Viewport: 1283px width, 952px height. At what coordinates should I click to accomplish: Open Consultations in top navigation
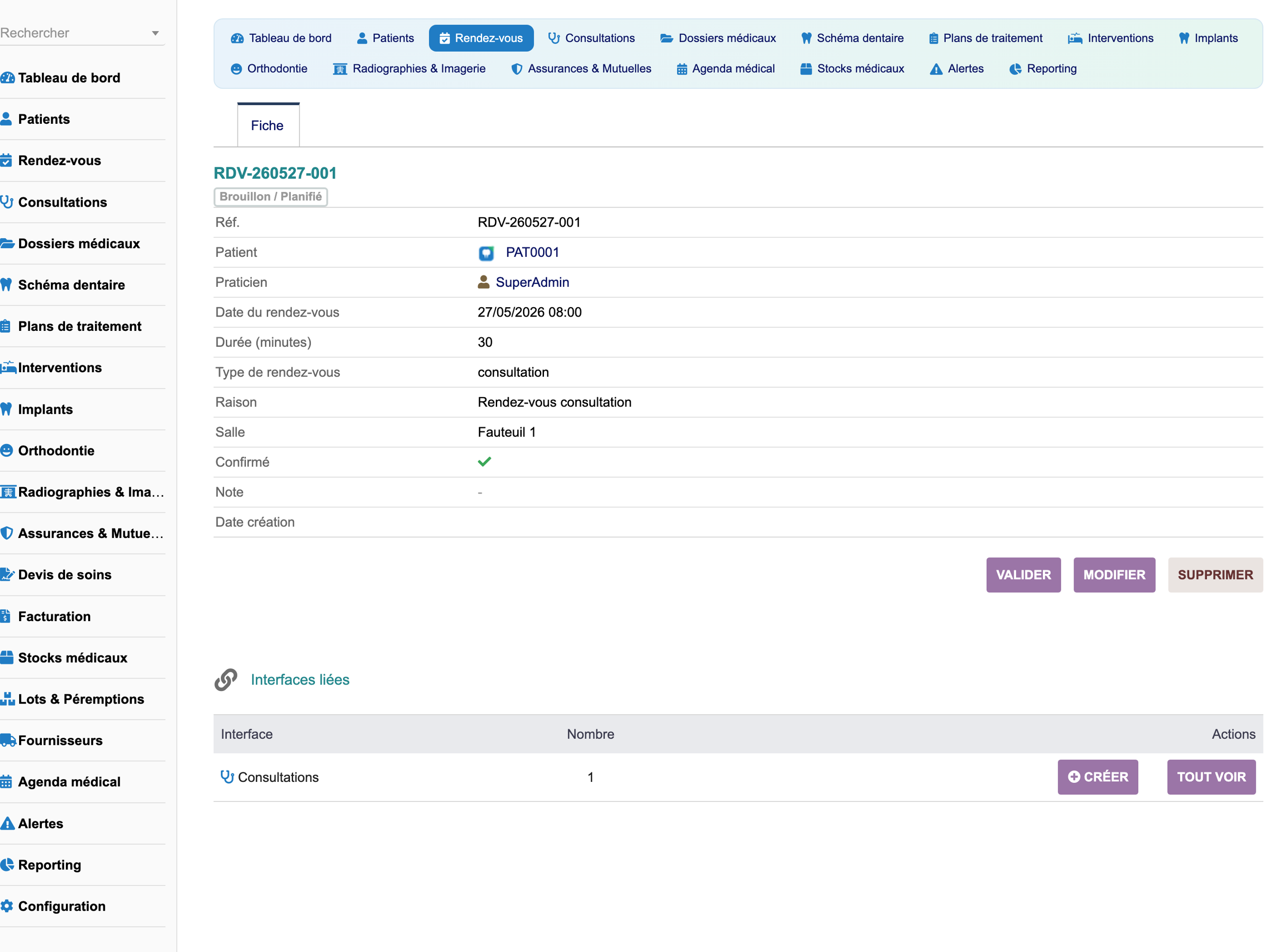pos(591,38)
